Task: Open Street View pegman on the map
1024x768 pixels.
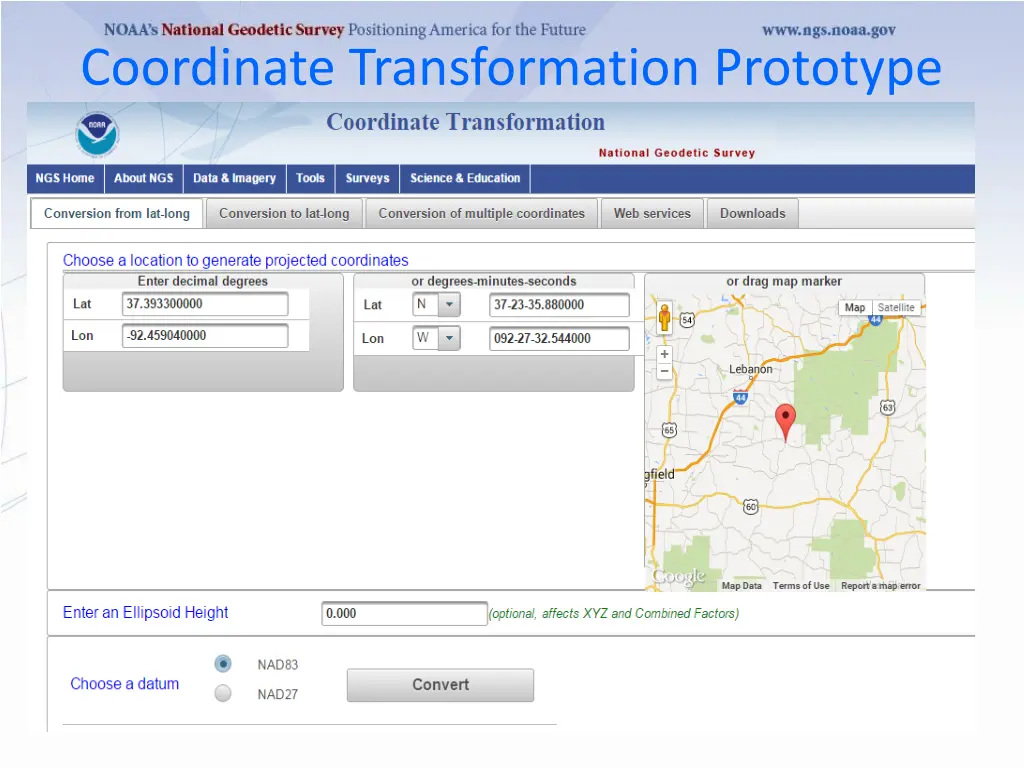Action: point(664,318)
